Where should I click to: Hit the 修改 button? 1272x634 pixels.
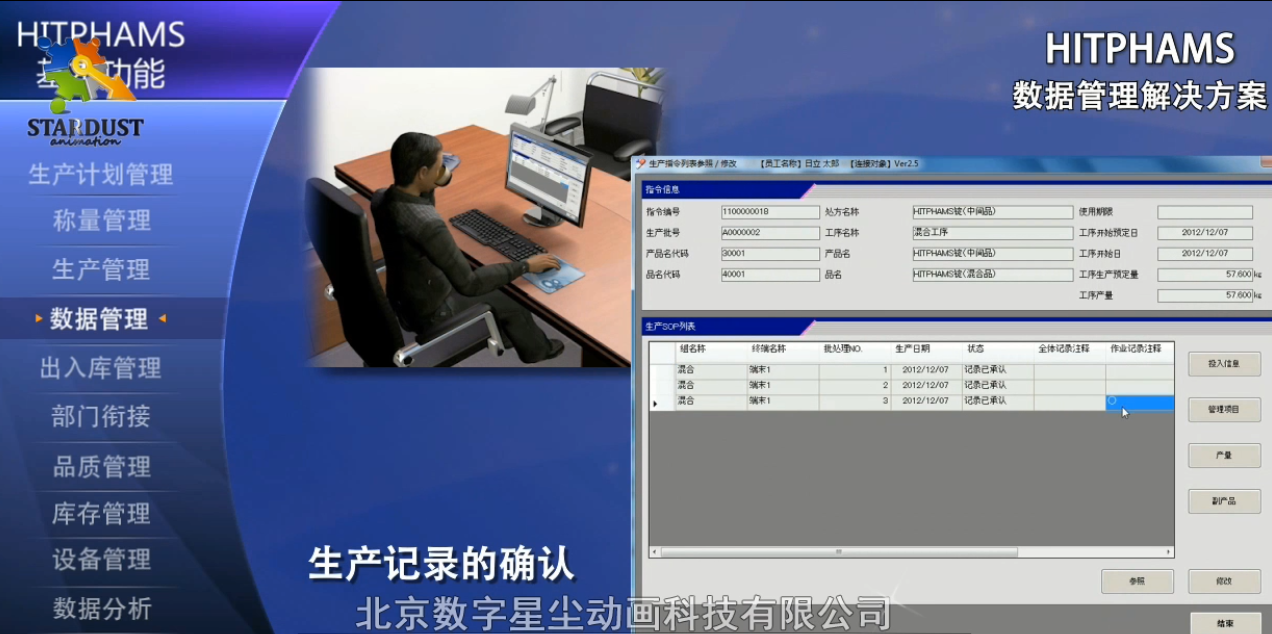pyautogui.click(x=1224, y=581)
